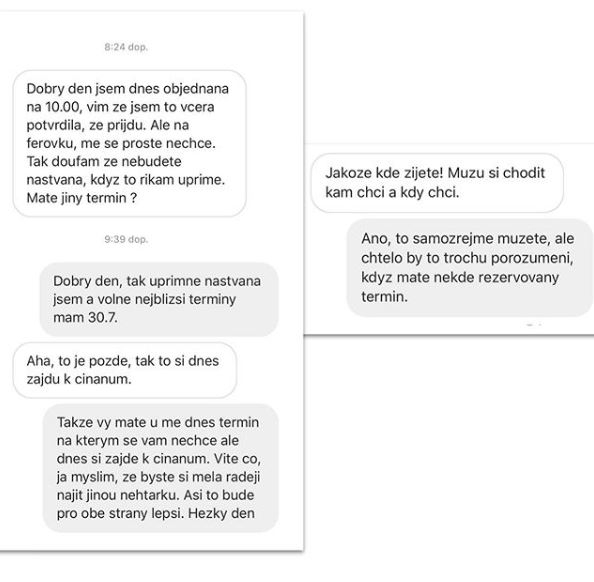Click the words 'najit jinou nehtarku'
The width and height of the screenshot is (594, 582).
coord(117,496)
